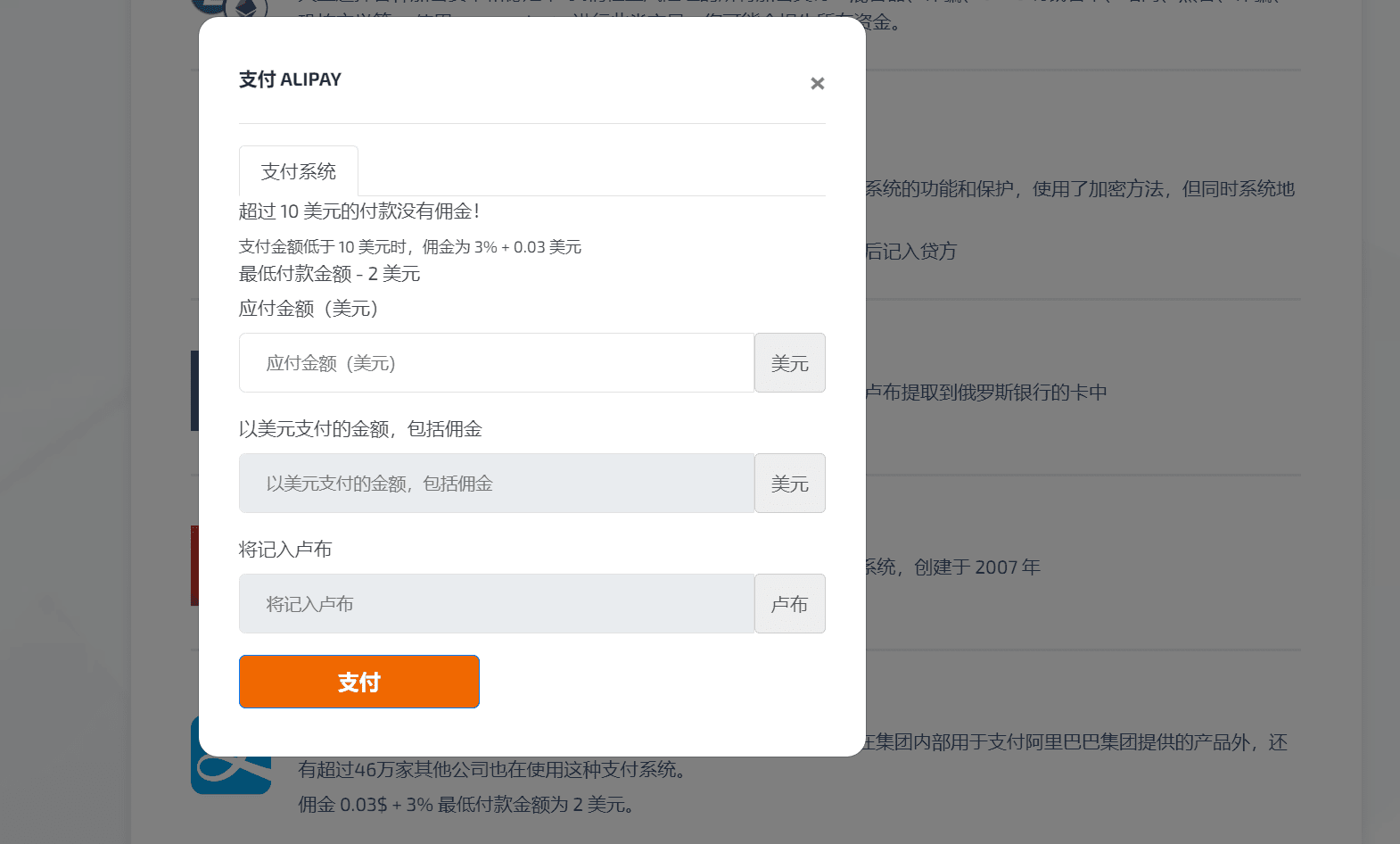Select the 支付系统 tab
Viewport: 1400px width, 844px height.
(299, 171)
